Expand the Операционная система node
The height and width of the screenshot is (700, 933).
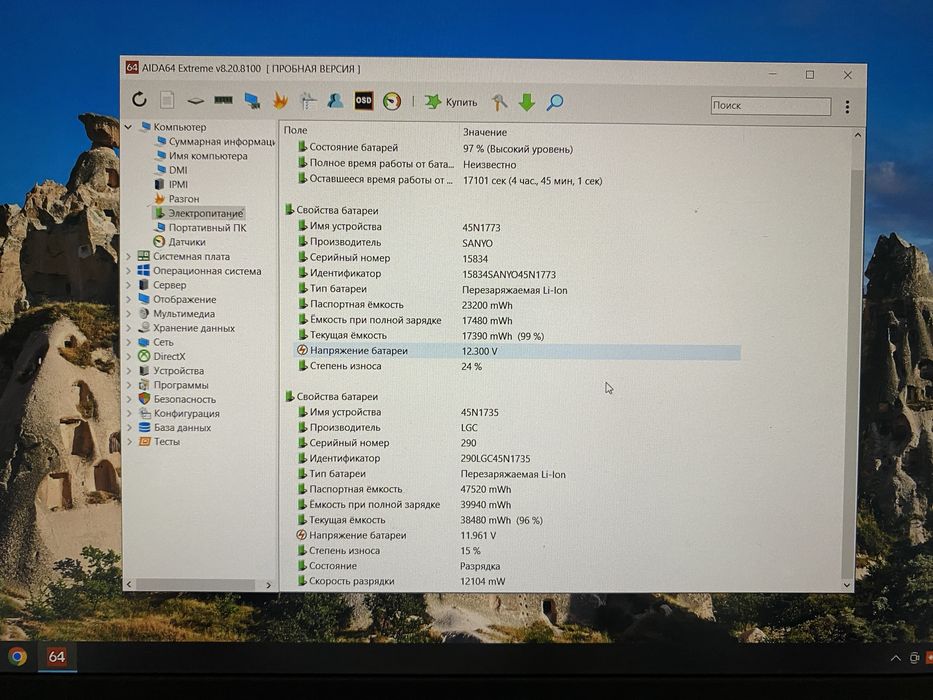pyautogui.click(x=129, y=271)
